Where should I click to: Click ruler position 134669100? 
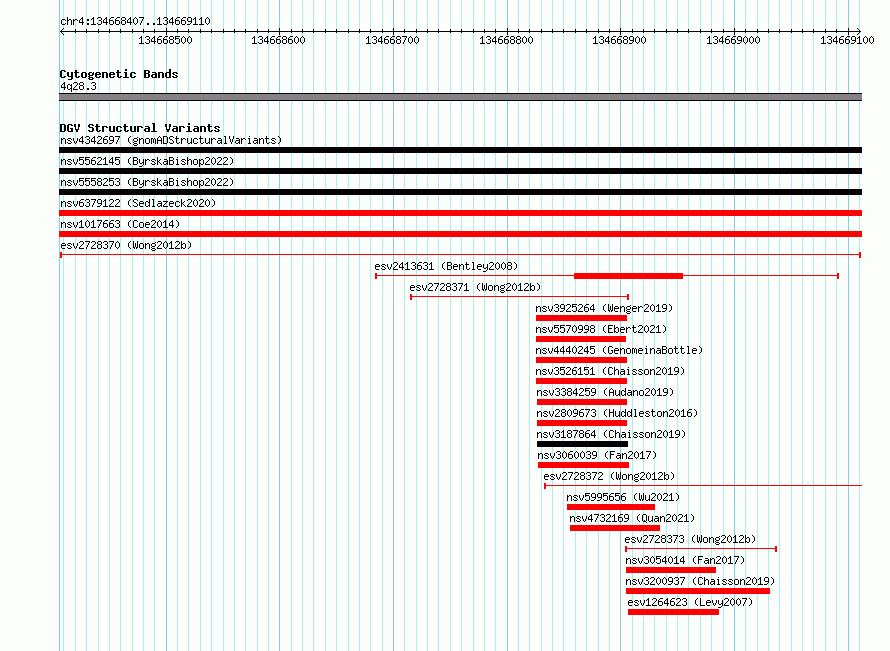847,40
